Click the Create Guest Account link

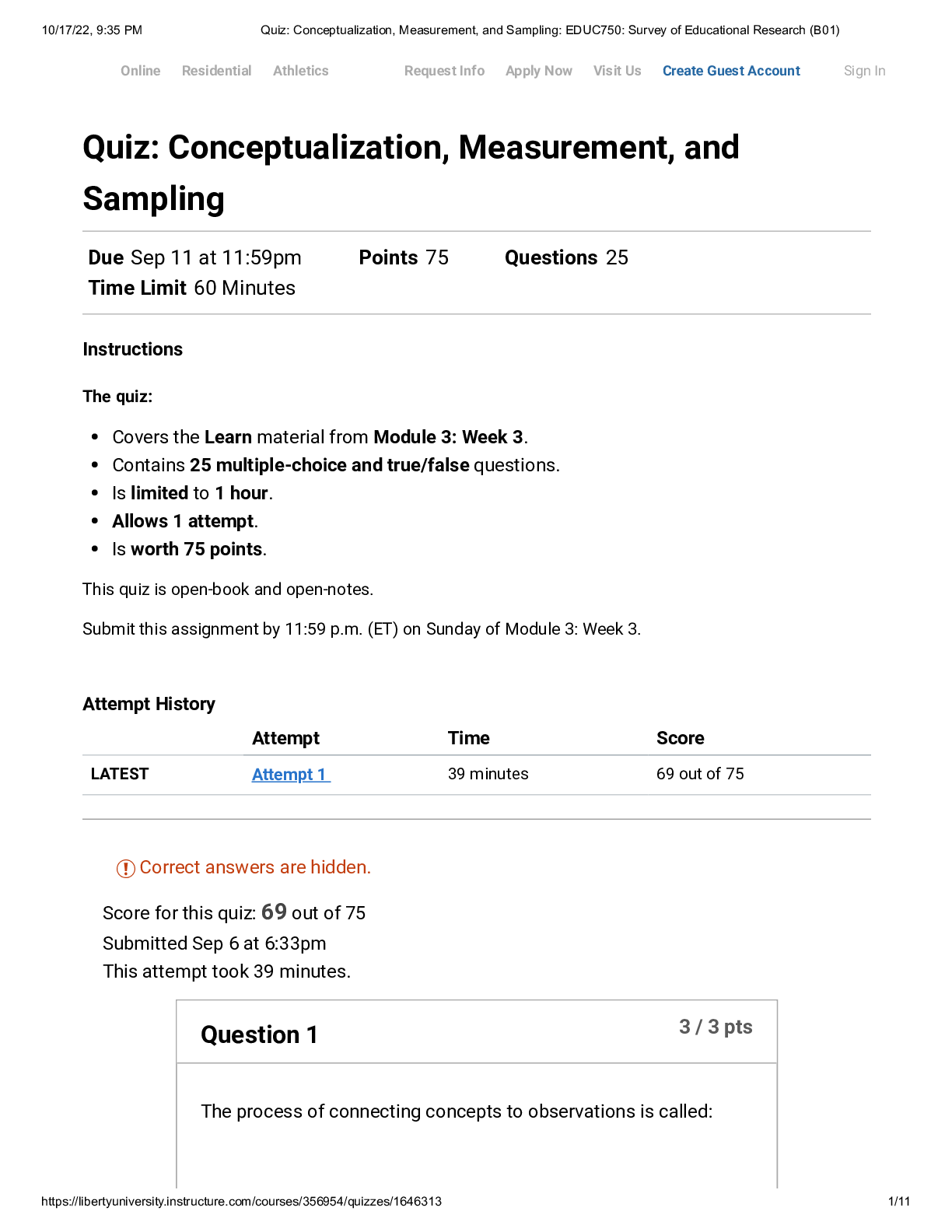(730, 71)
